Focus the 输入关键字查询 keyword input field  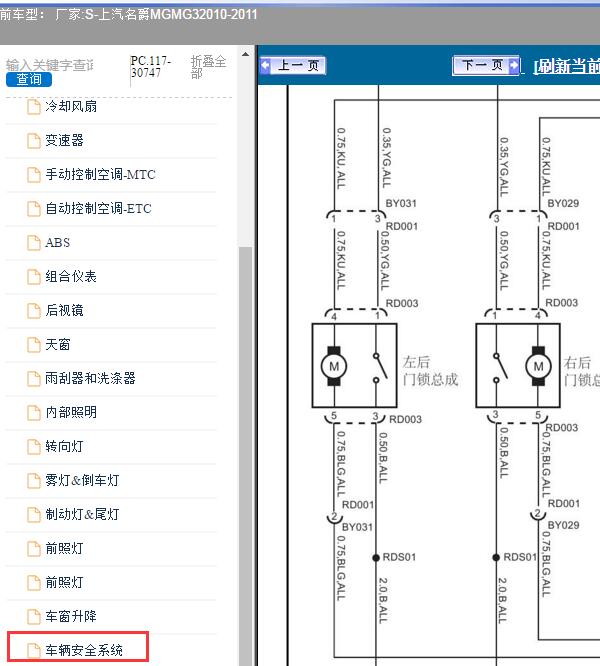[x=50, y=65]
